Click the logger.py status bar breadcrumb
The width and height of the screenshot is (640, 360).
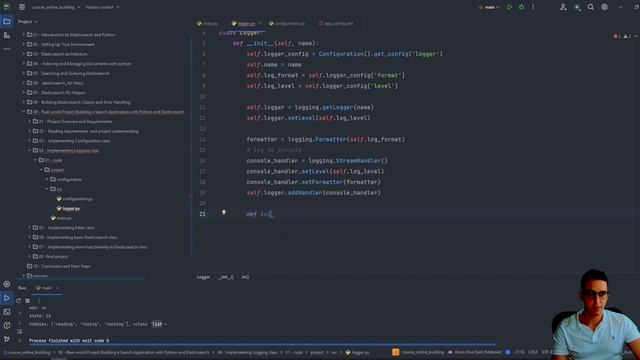(x=358, y=352)
